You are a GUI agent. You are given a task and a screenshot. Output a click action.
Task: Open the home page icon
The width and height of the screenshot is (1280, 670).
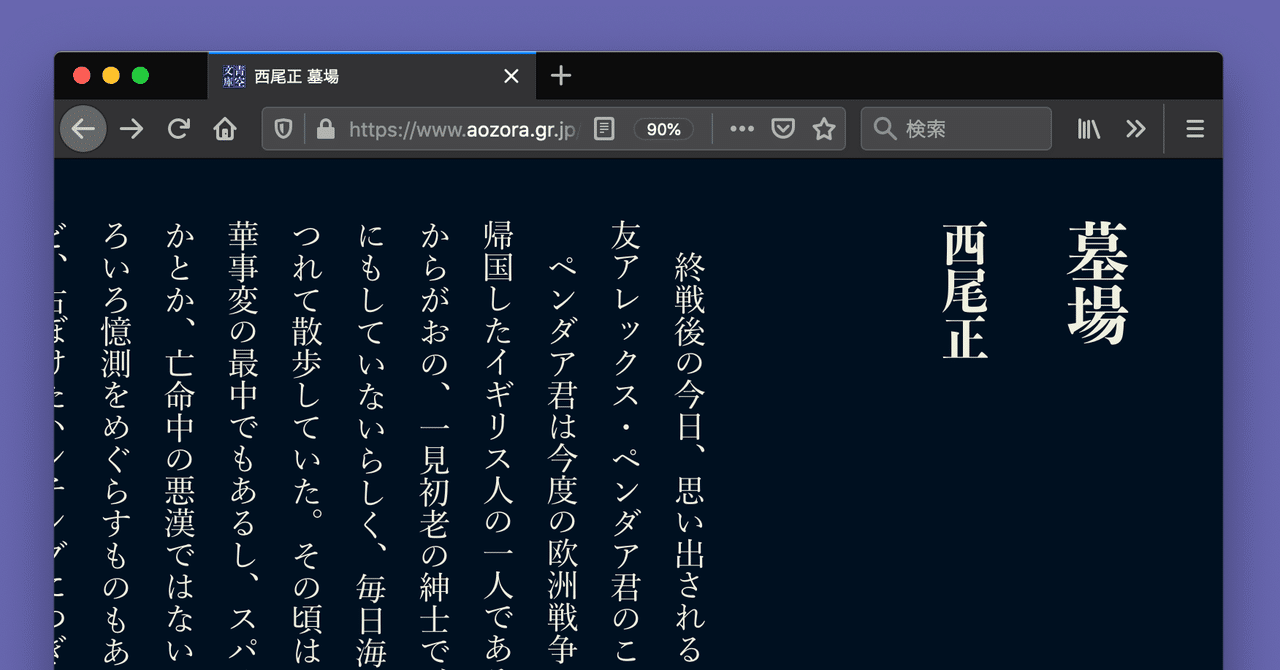[225, 129]
